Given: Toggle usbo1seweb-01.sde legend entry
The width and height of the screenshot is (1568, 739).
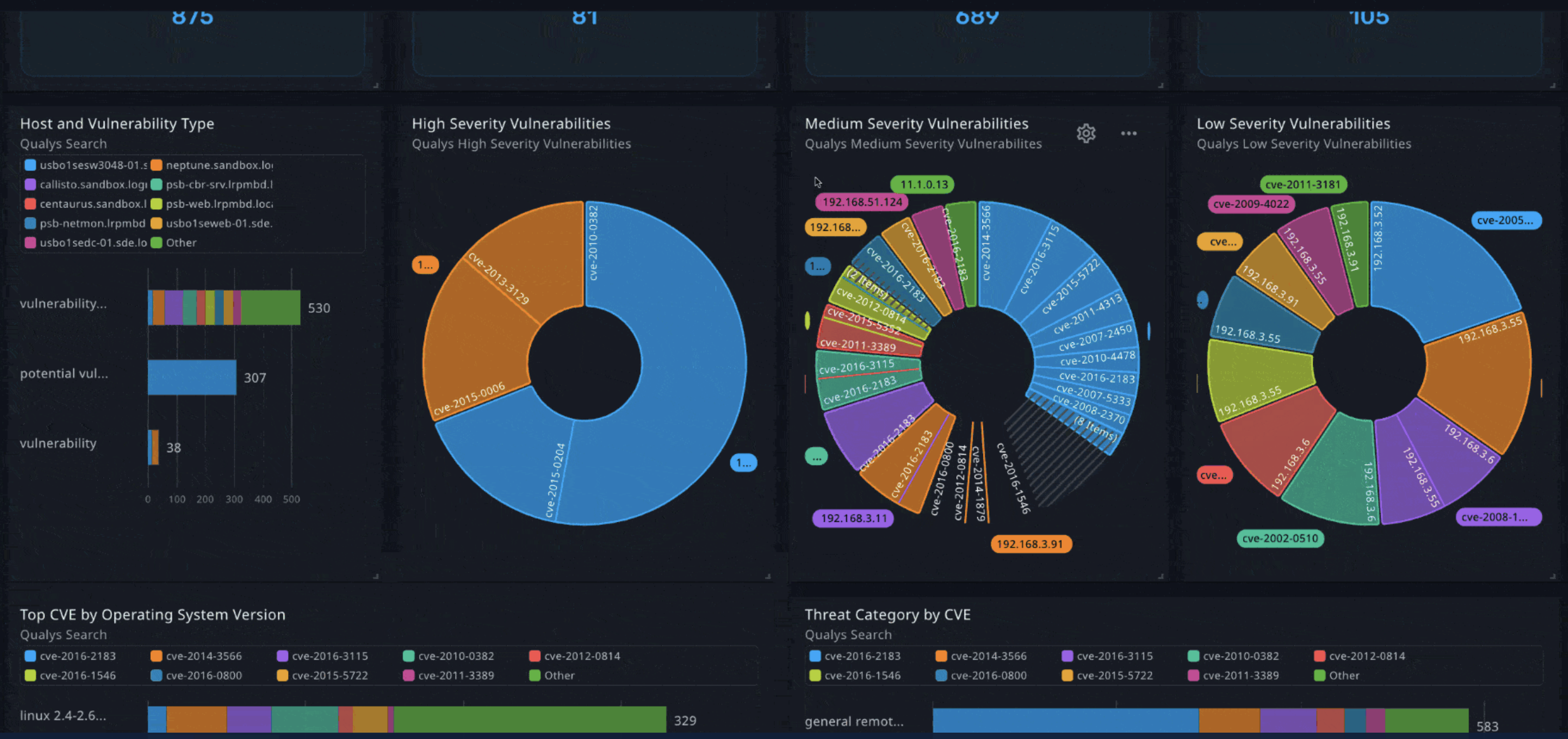Looking at the screenshot, I should point(212,223).
